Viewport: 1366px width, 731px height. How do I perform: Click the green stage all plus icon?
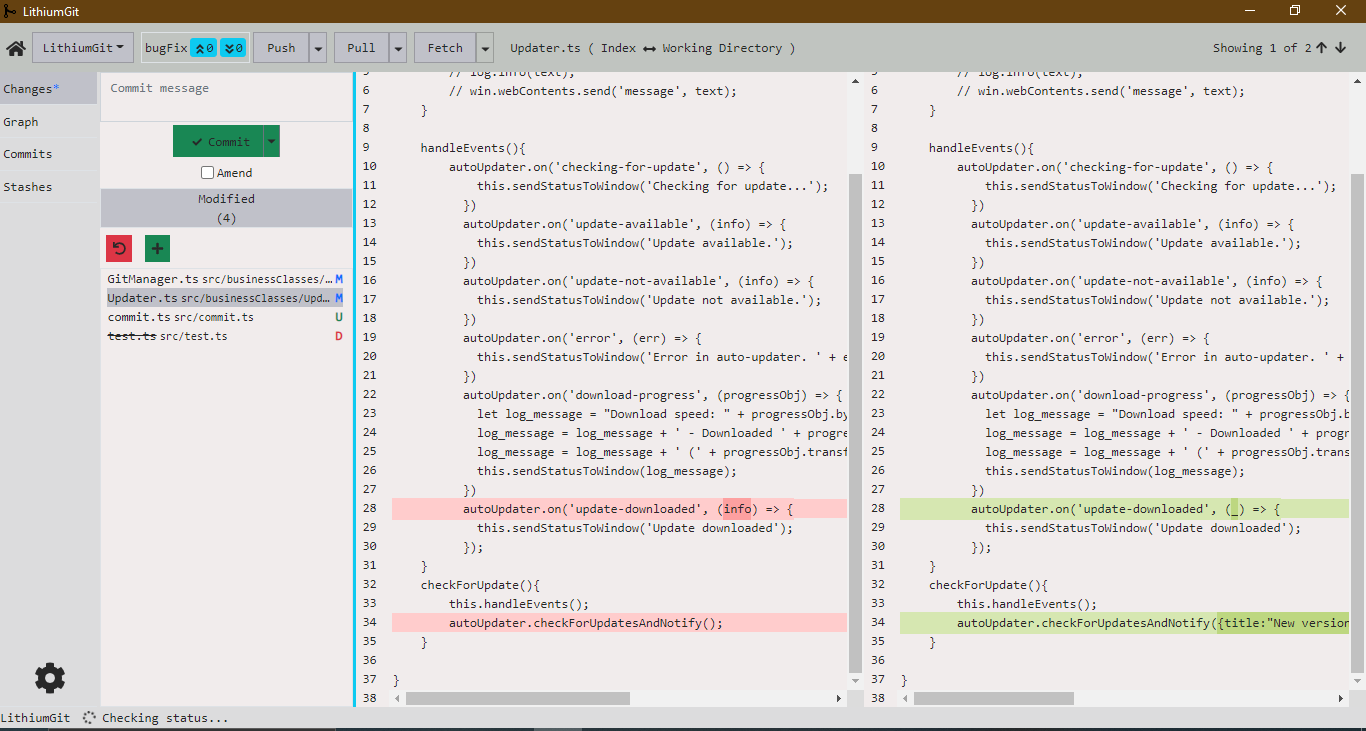point(157,248)
